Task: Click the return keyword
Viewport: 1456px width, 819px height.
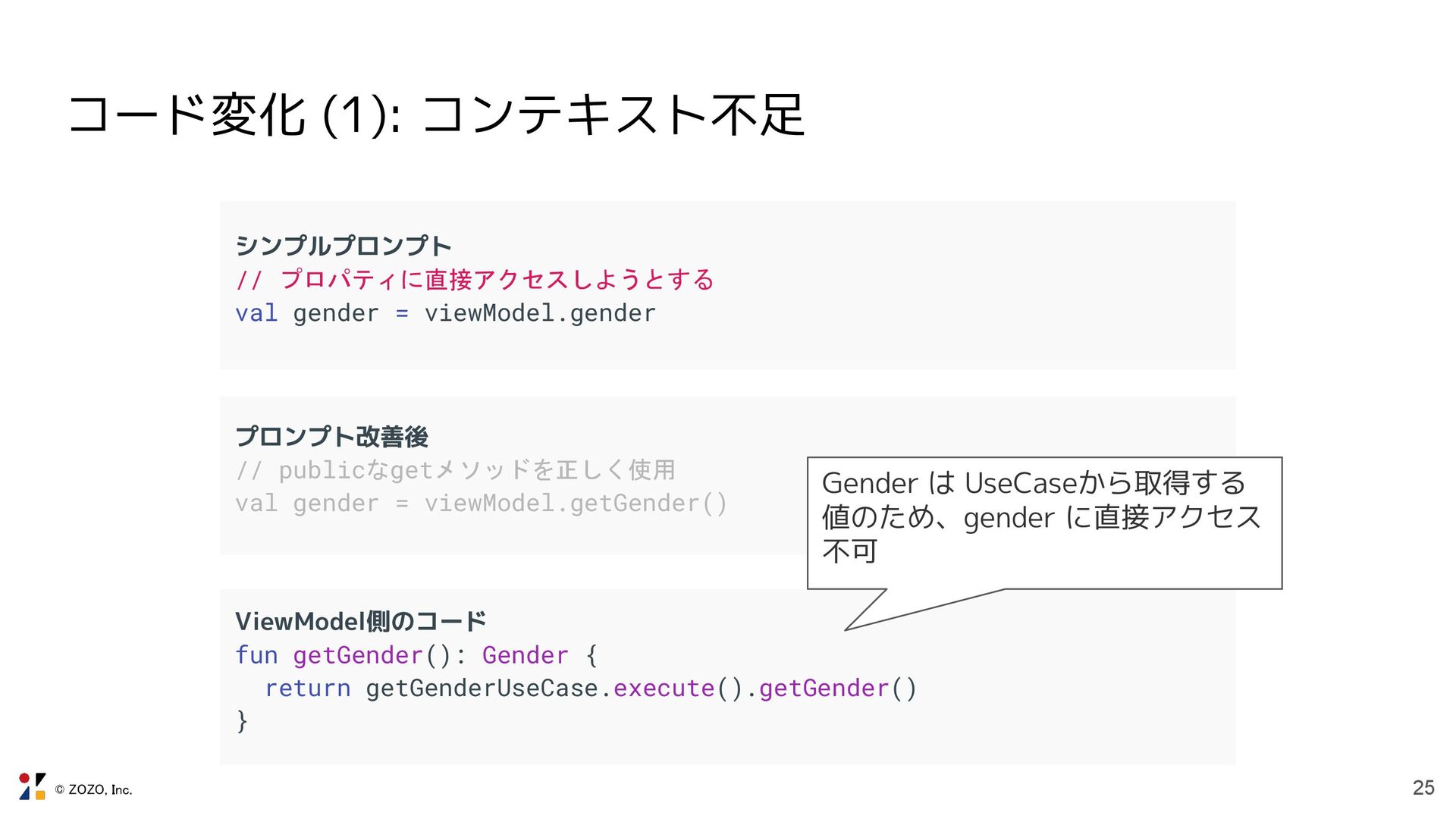Action: 307,689
